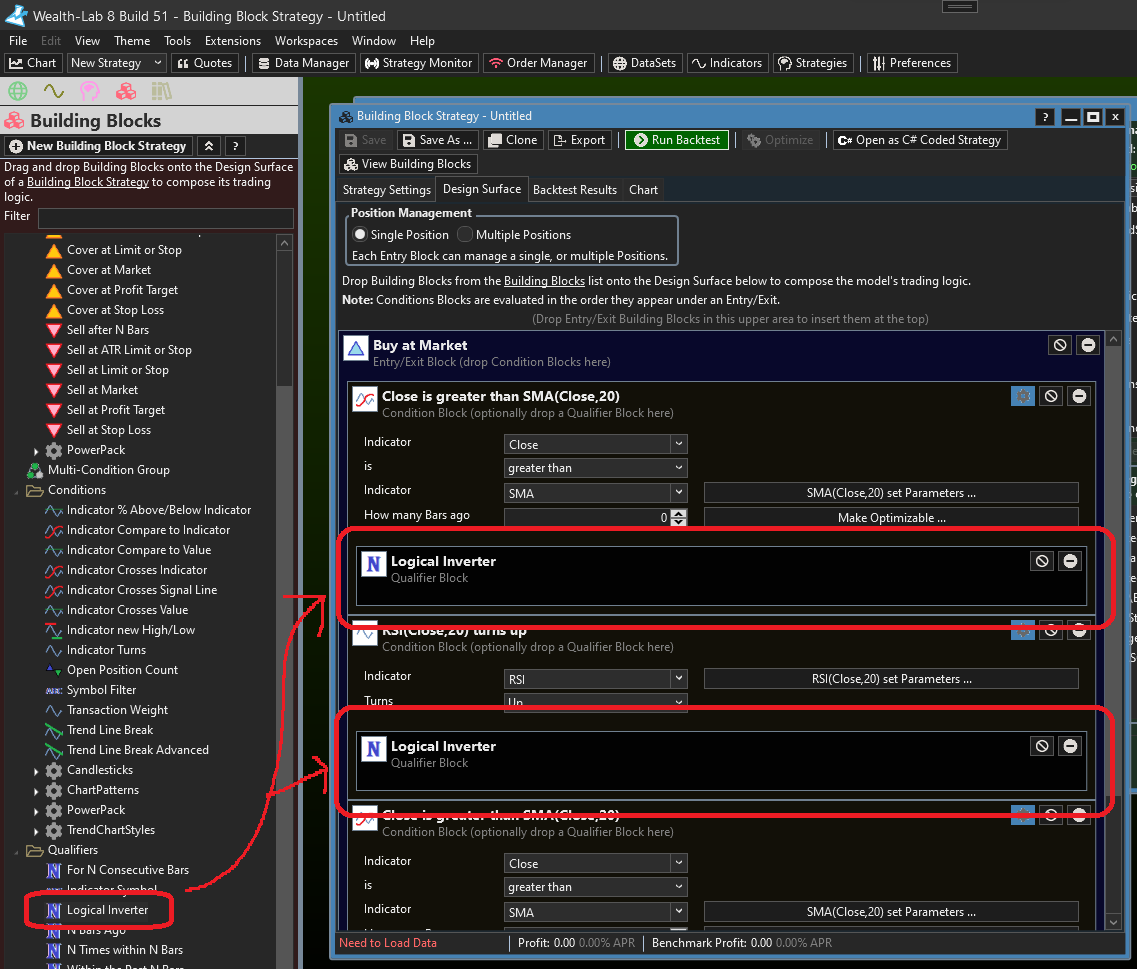
Task: Increase the How many Bars ago value
Action: click(x=679, y=513)
